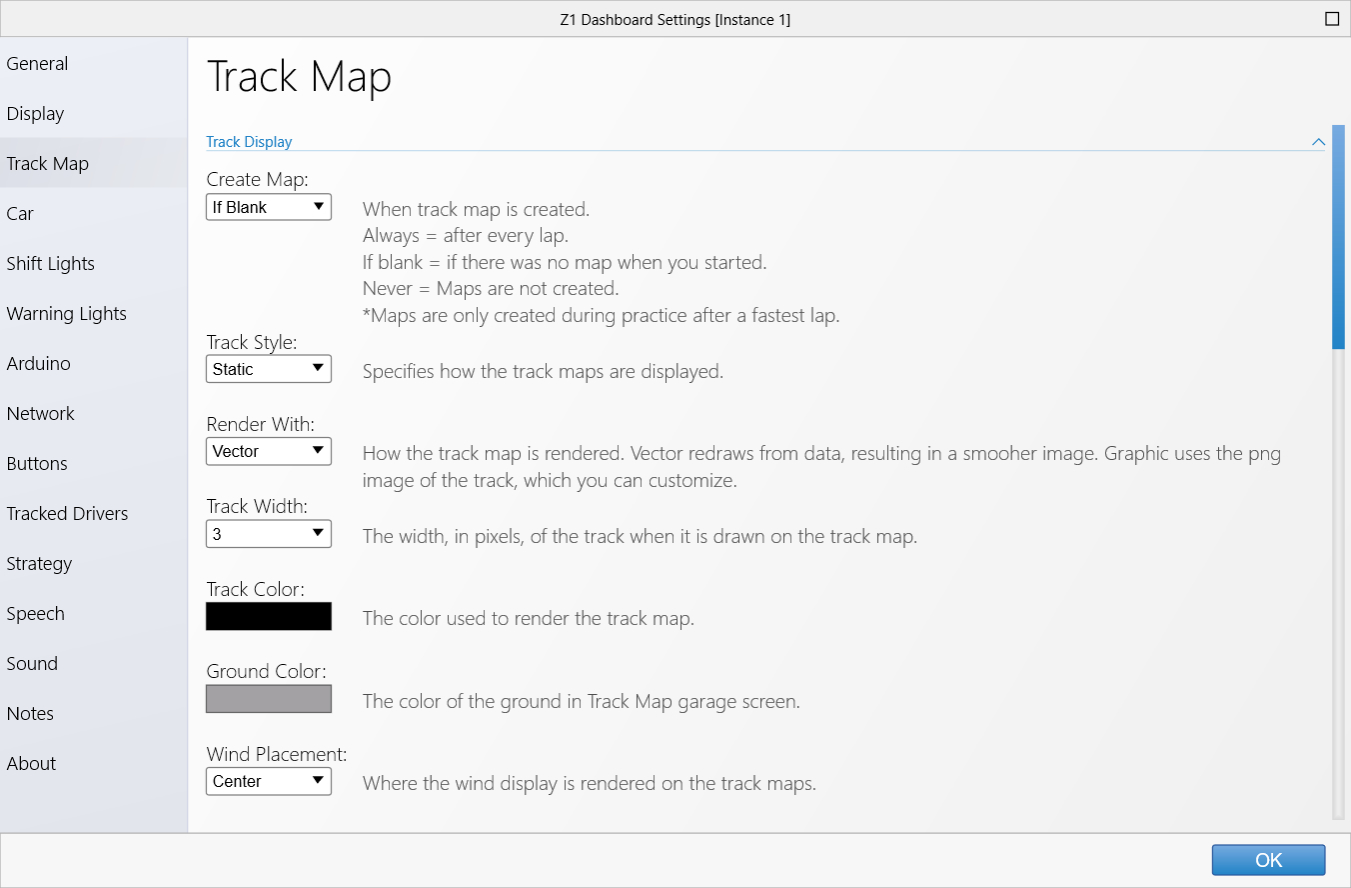This screenshot has height=888, width=1351.
Task: Open the Wind Placement dropdown
Action: coord(268,781)
